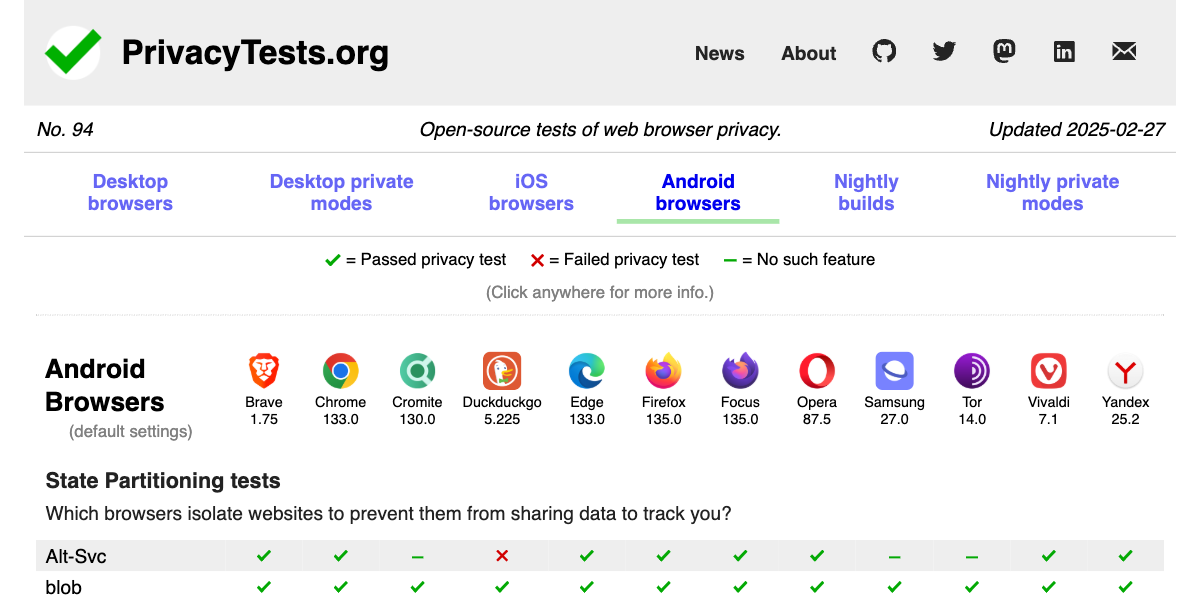
Task: Click the Yandex browser icon
Action: tap(1125, 371)
